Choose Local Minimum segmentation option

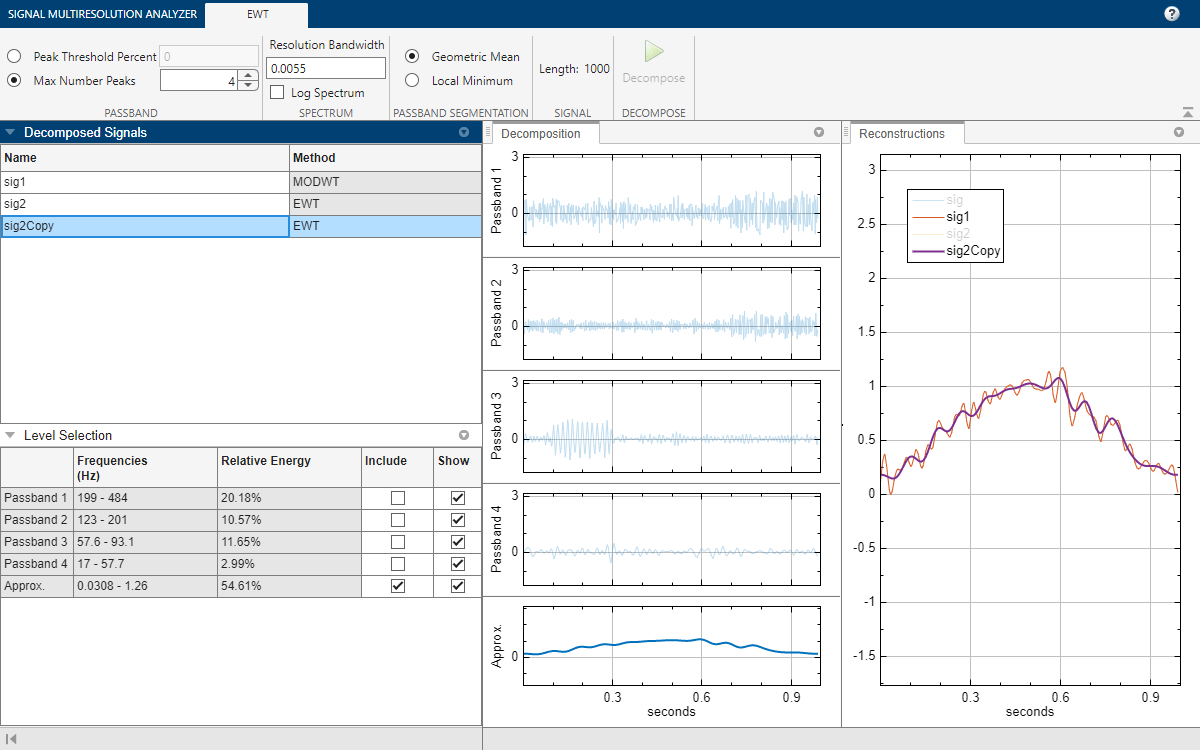point(412,81)
